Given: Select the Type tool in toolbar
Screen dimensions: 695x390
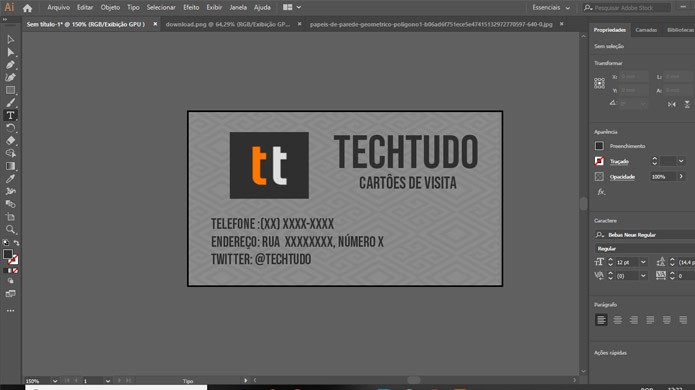Looking at the screenshot, I should coord(10,115).
